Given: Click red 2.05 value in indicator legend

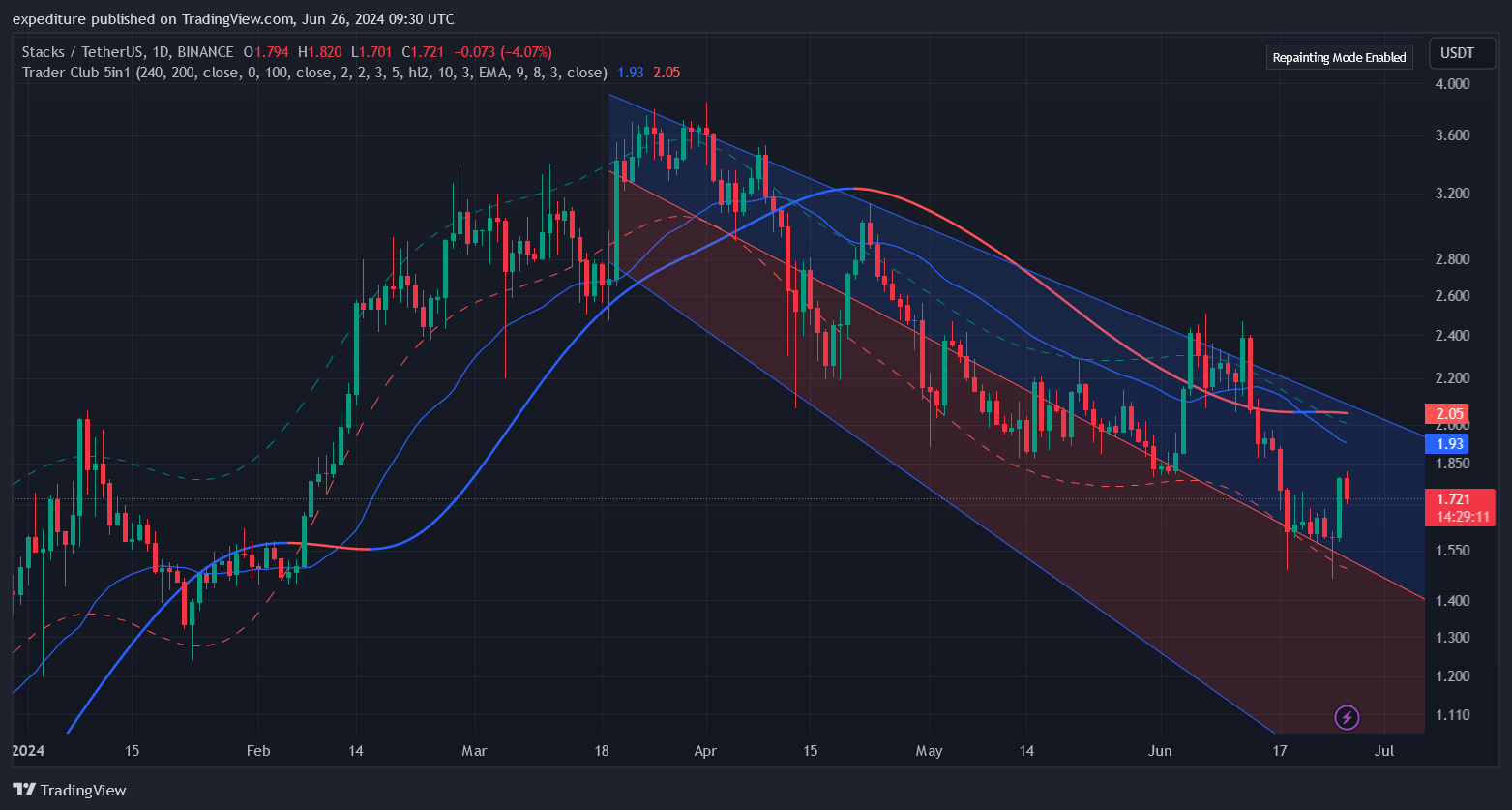Looking at the screenshot, I should point(667,72).
